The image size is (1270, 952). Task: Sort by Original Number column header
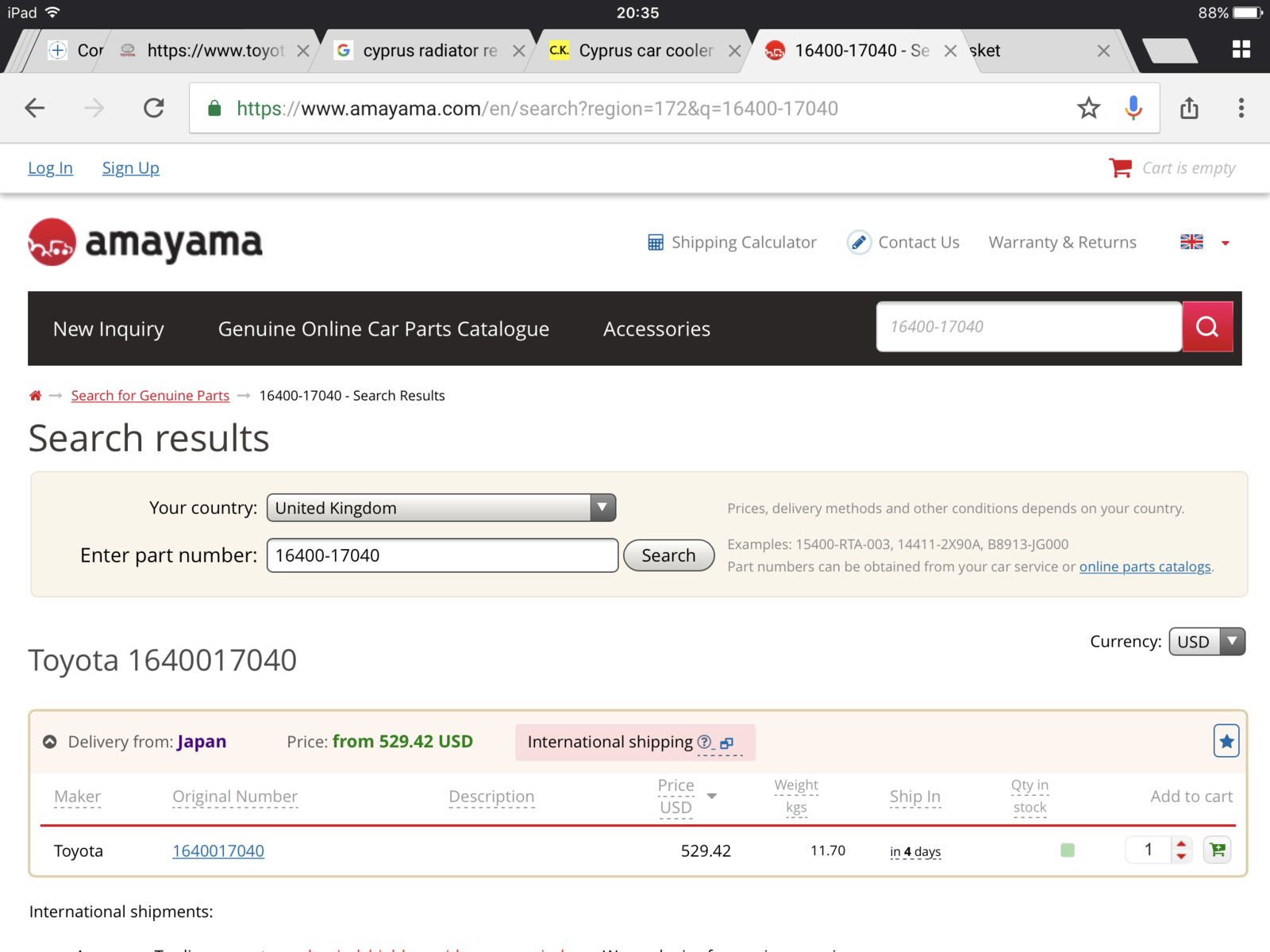tap(235, 796)
